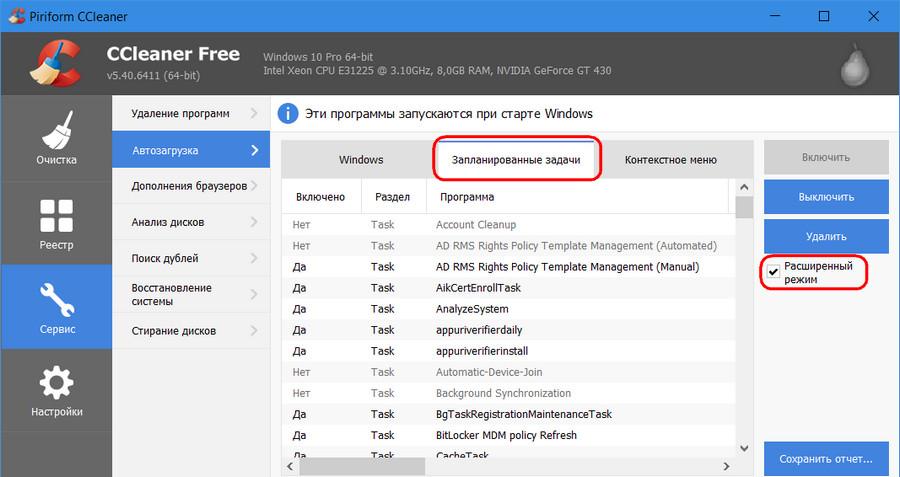The width and height of the screenshot is (900, 477).
Task: Click the Удалить button
Action: tap(826, 236)
